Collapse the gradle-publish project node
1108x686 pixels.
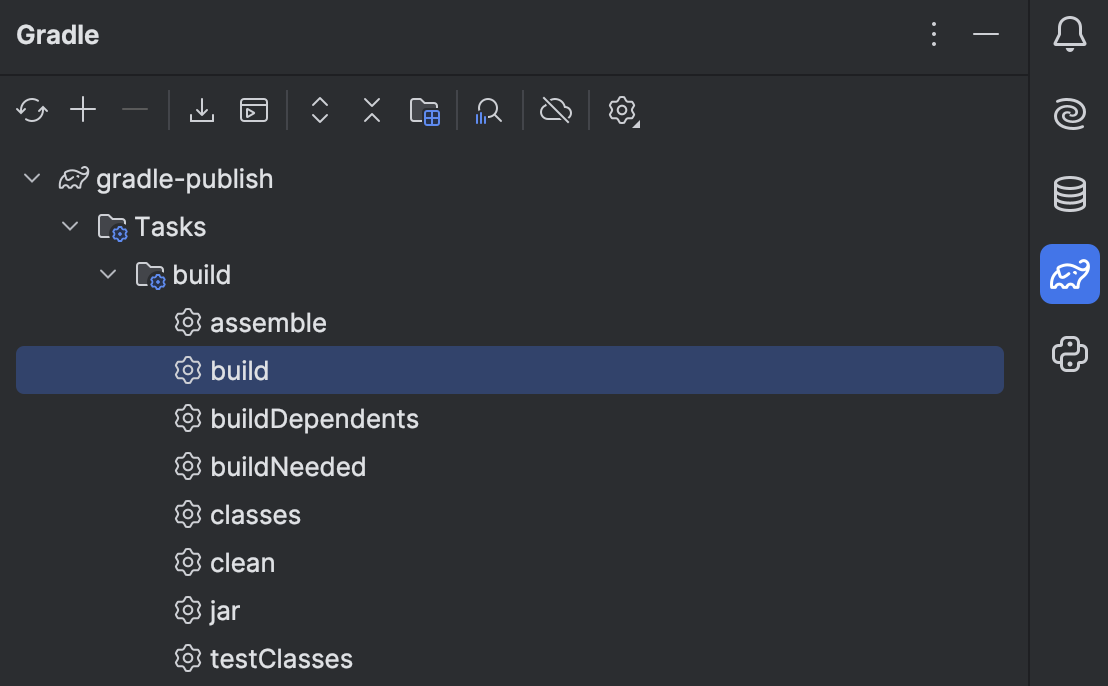click(x=32, y=179)
